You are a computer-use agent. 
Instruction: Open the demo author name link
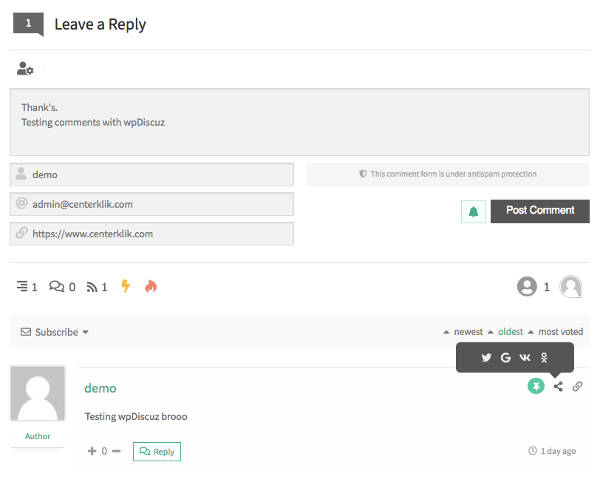pyautogui.click(x=100, y=388)
